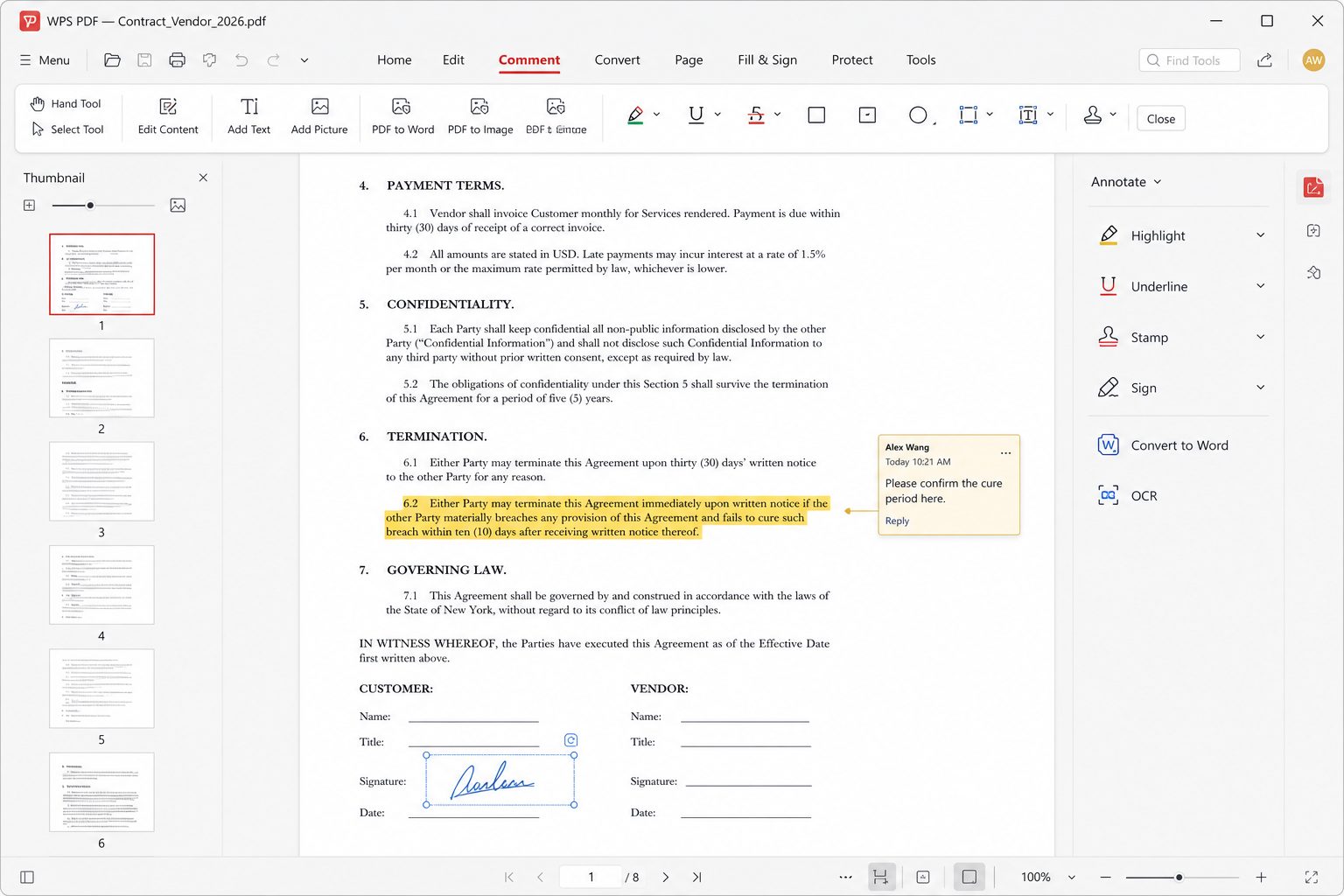This screenshot has width=1344, height=896.
Task: Select the underline annotation icon
Action: point(696,115)
